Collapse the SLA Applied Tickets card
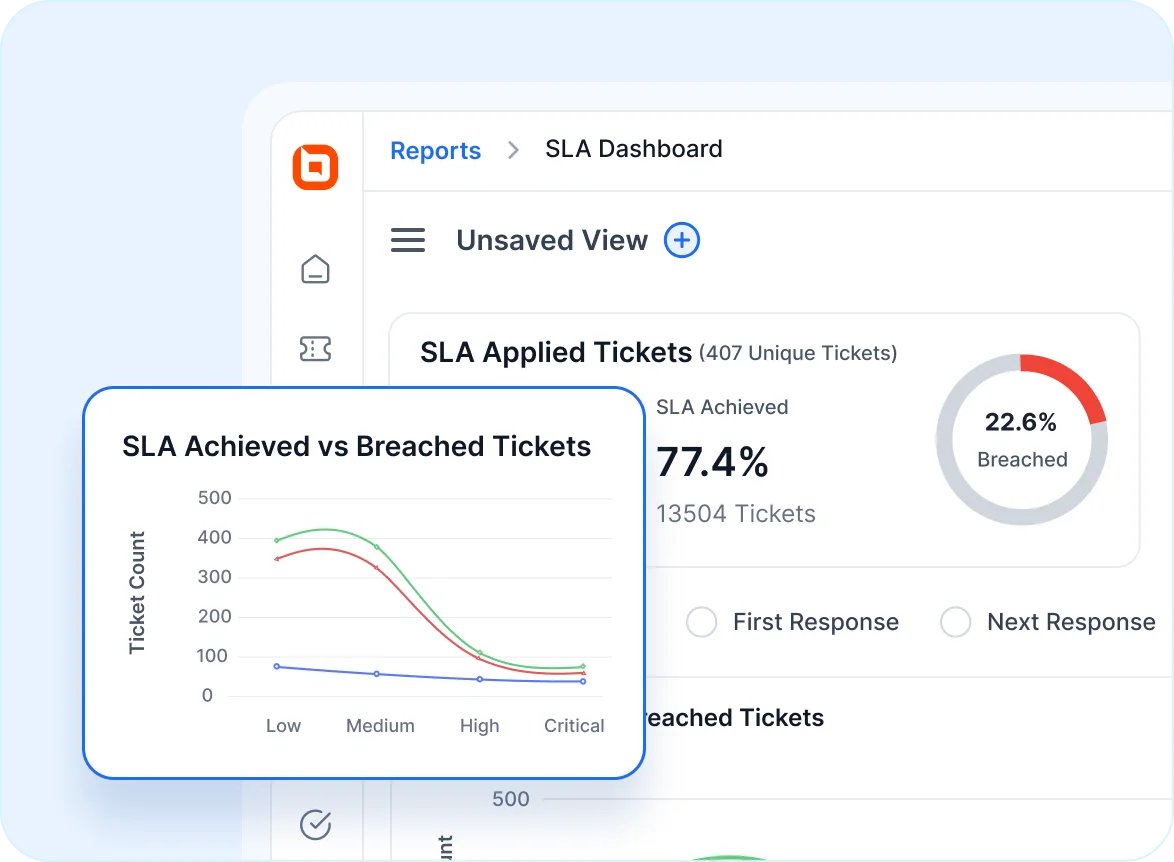Image resolution: width=1174 pixels, height=862 pixels. point(556,352)
